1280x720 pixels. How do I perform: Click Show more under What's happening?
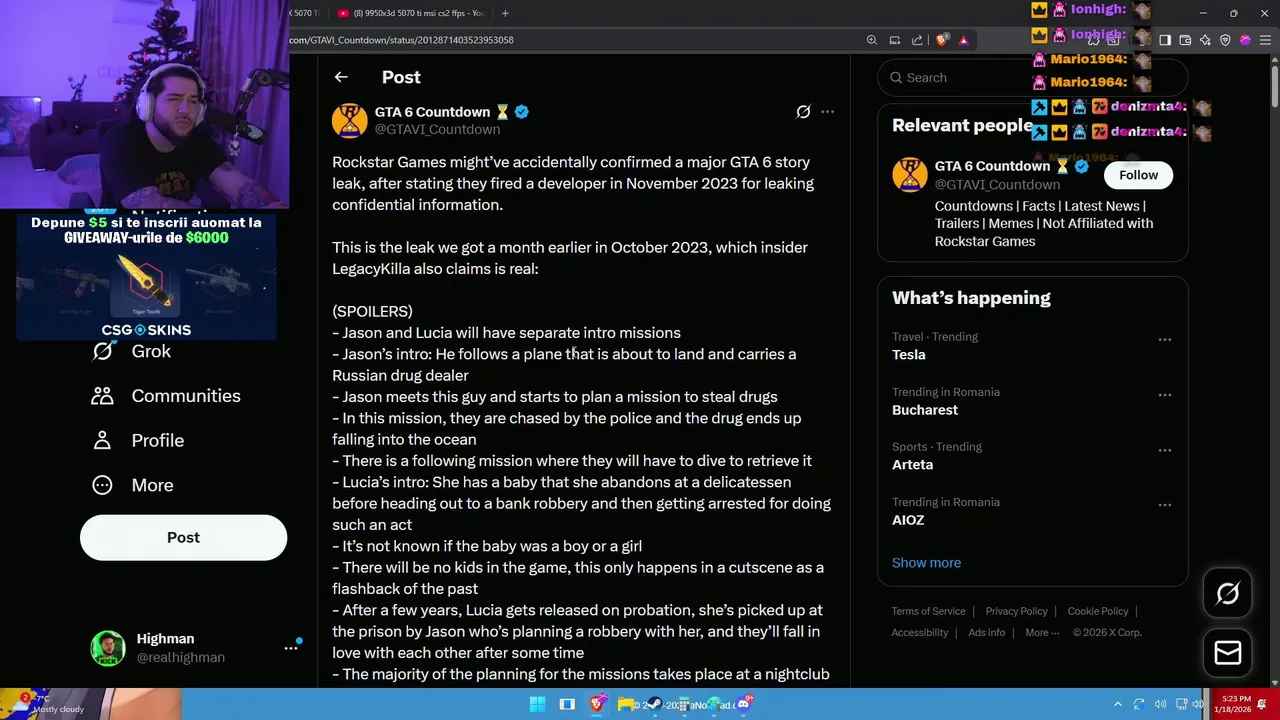926,563
